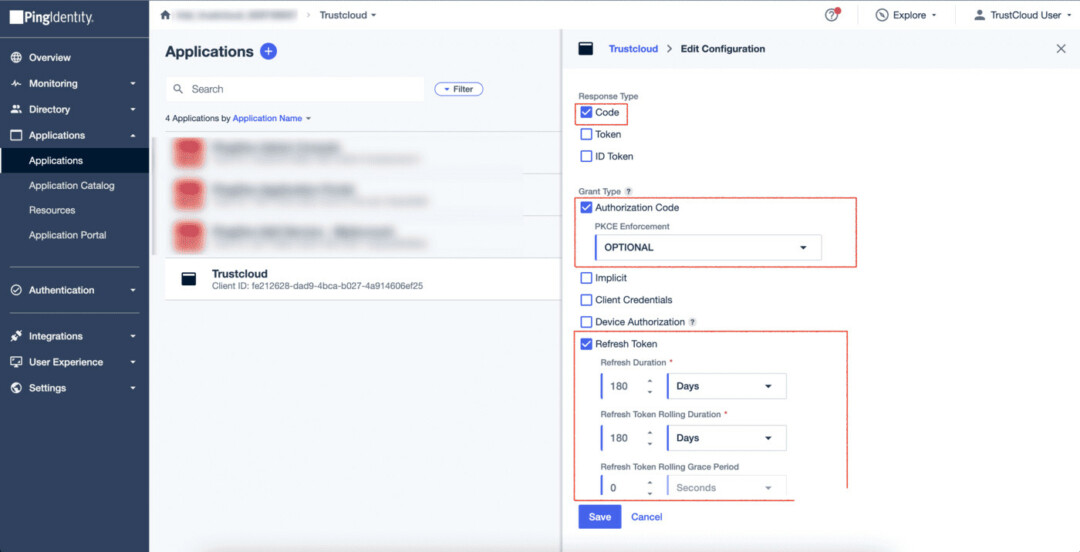The height and width of the screenshot is (552, 1080).
Task: Open the Rolling Grace Period Seconds dropdown
Action: (x=727, y=487)
